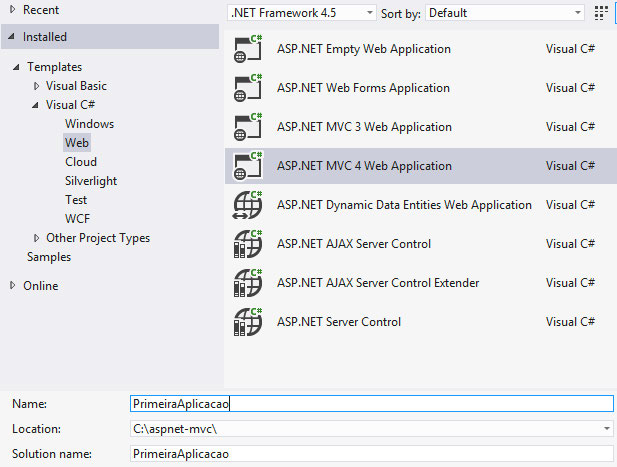
Task: Choose ASP.NET MVC 4 Web Application text
Action: 364,166
